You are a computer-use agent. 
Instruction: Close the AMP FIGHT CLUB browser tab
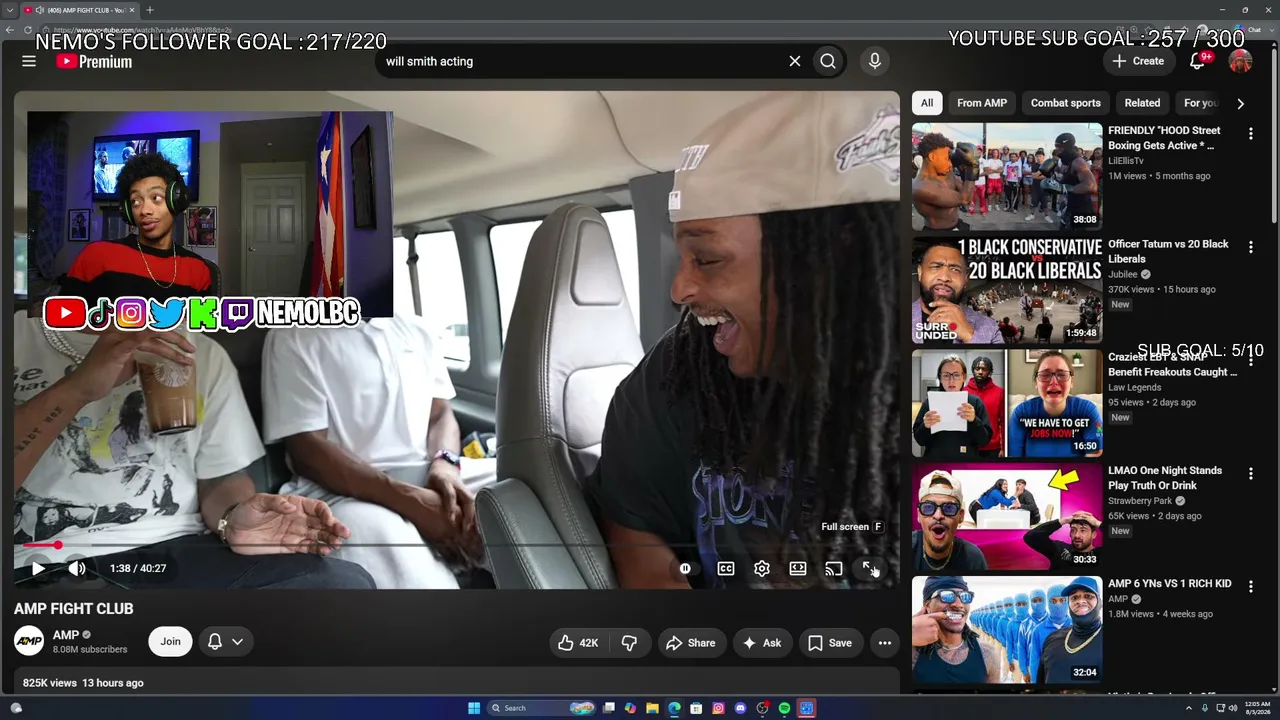point(132,10)
